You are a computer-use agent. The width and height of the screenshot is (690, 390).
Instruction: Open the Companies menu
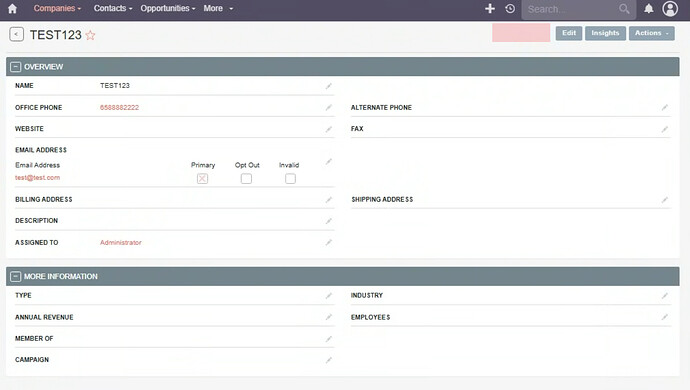pyautogui.click(x=57, y=8)
